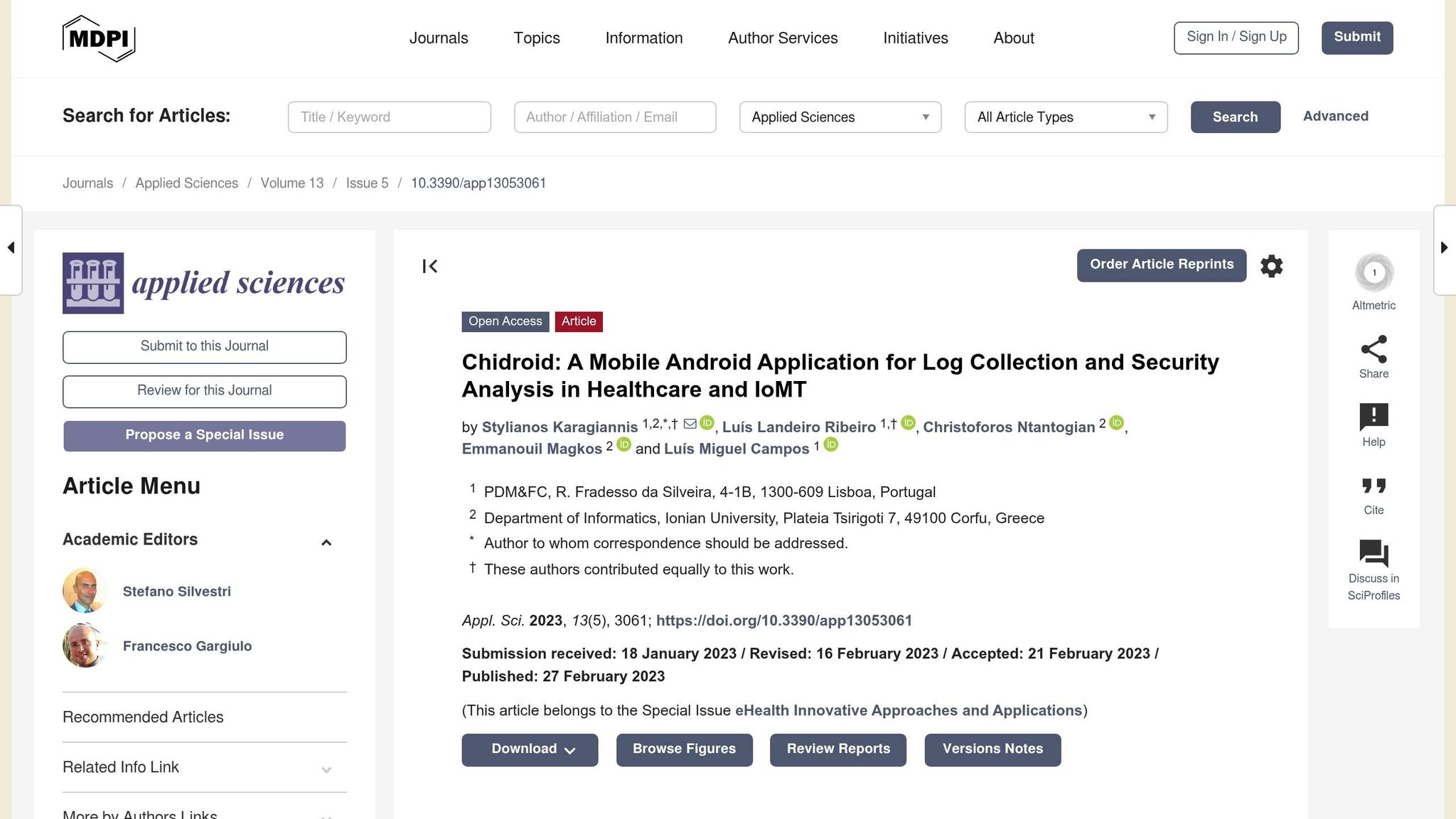1456x819 pixels.
Task: Collapse the Academic Editors section
Action: click(x=326, y=543)
